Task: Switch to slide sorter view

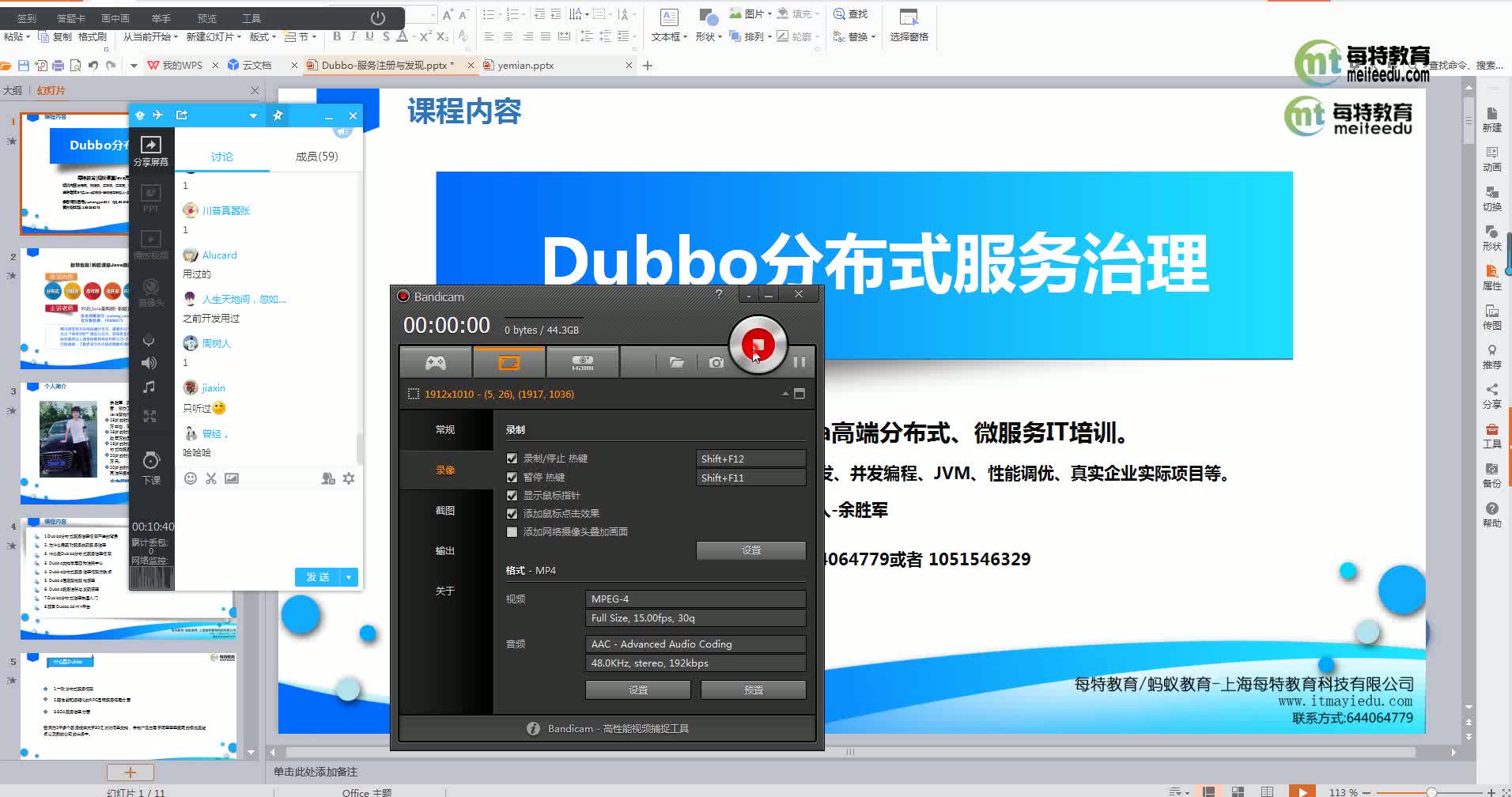Action: pos(1238,791)
